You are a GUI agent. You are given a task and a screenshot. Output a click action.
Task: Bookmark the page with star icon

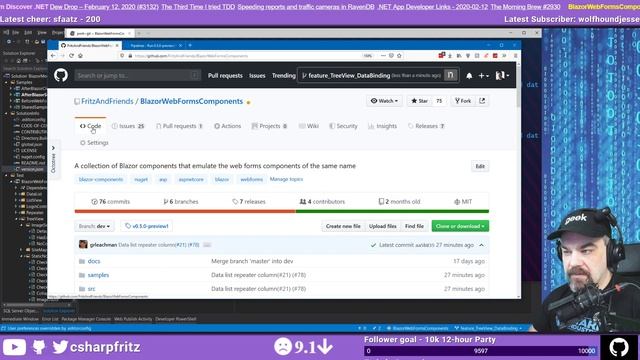pyautogui.click(x=399, y=56)
